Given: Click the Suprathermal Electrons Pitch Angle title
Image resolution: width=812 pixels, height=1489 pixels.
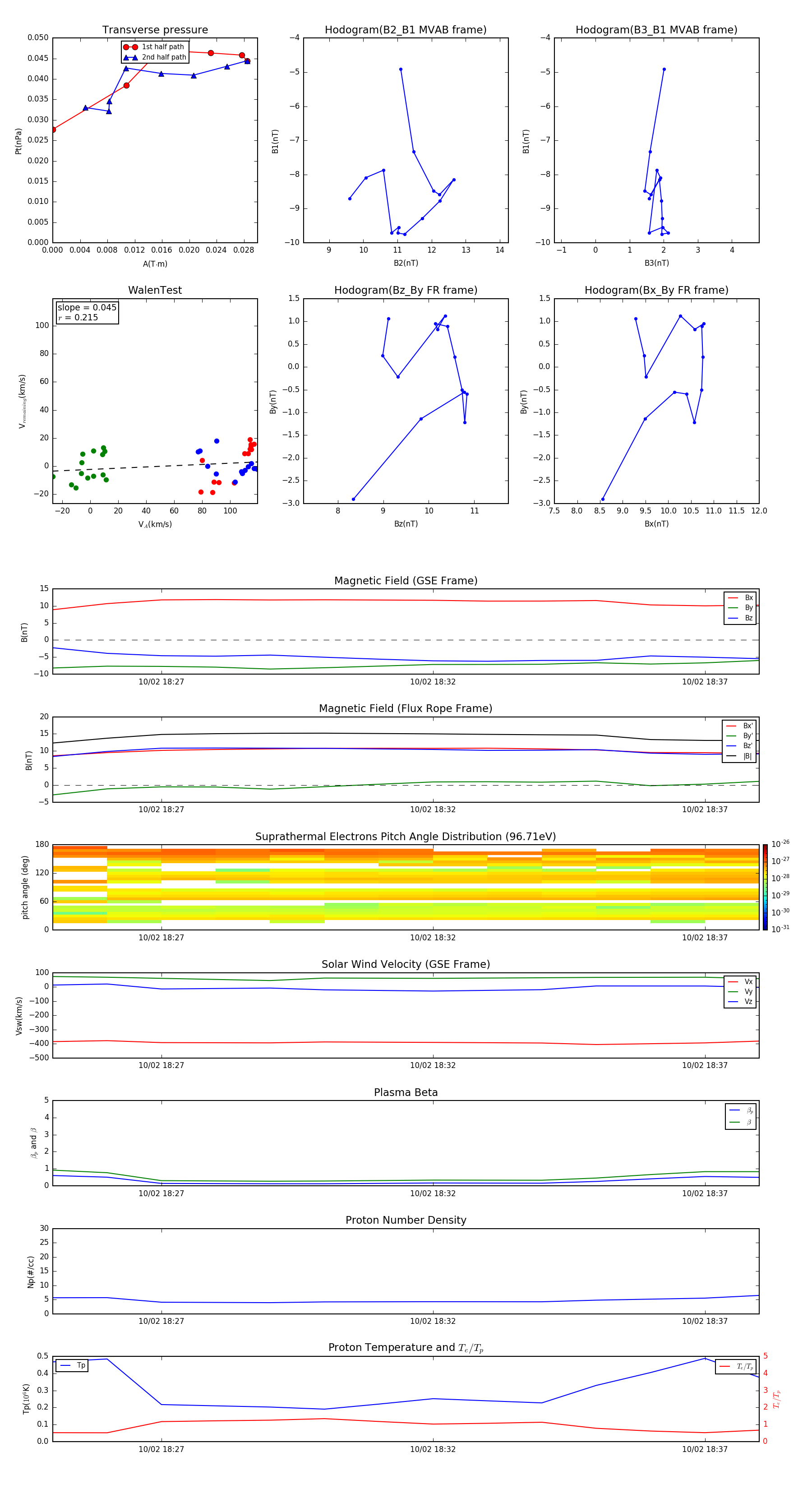Looking at the screenshot, I should (406, 837).
